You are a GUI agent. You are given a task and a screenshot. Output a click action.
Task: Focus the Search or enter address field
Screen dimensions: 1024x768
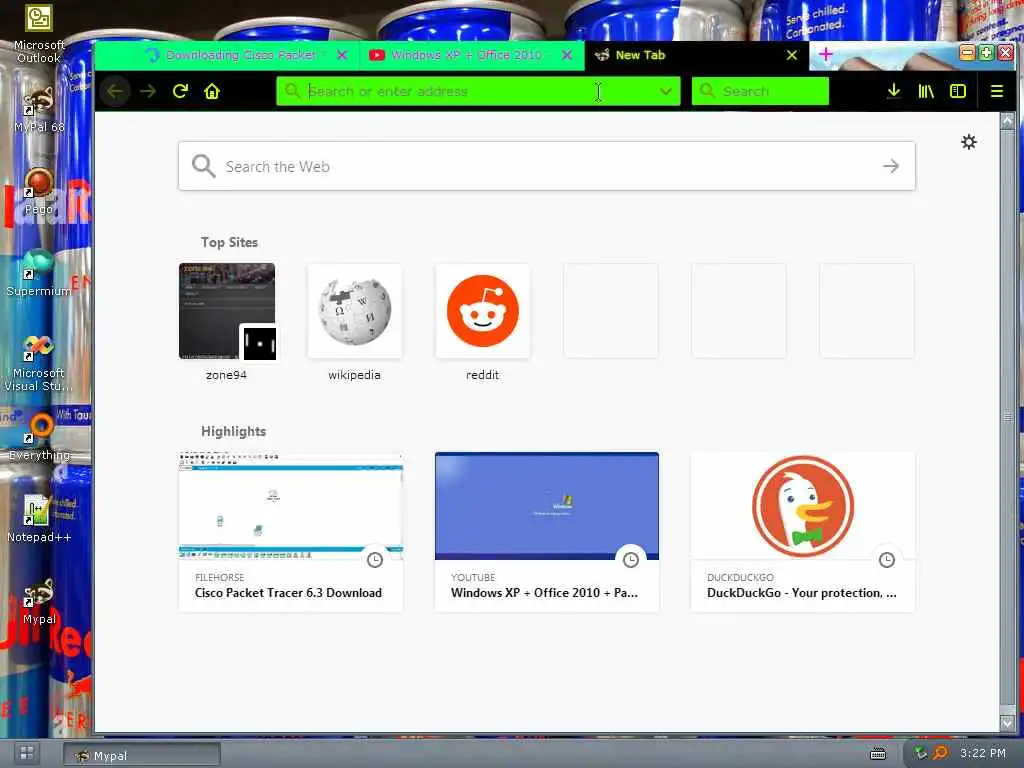pyautogui.click(x=479, y=91)
